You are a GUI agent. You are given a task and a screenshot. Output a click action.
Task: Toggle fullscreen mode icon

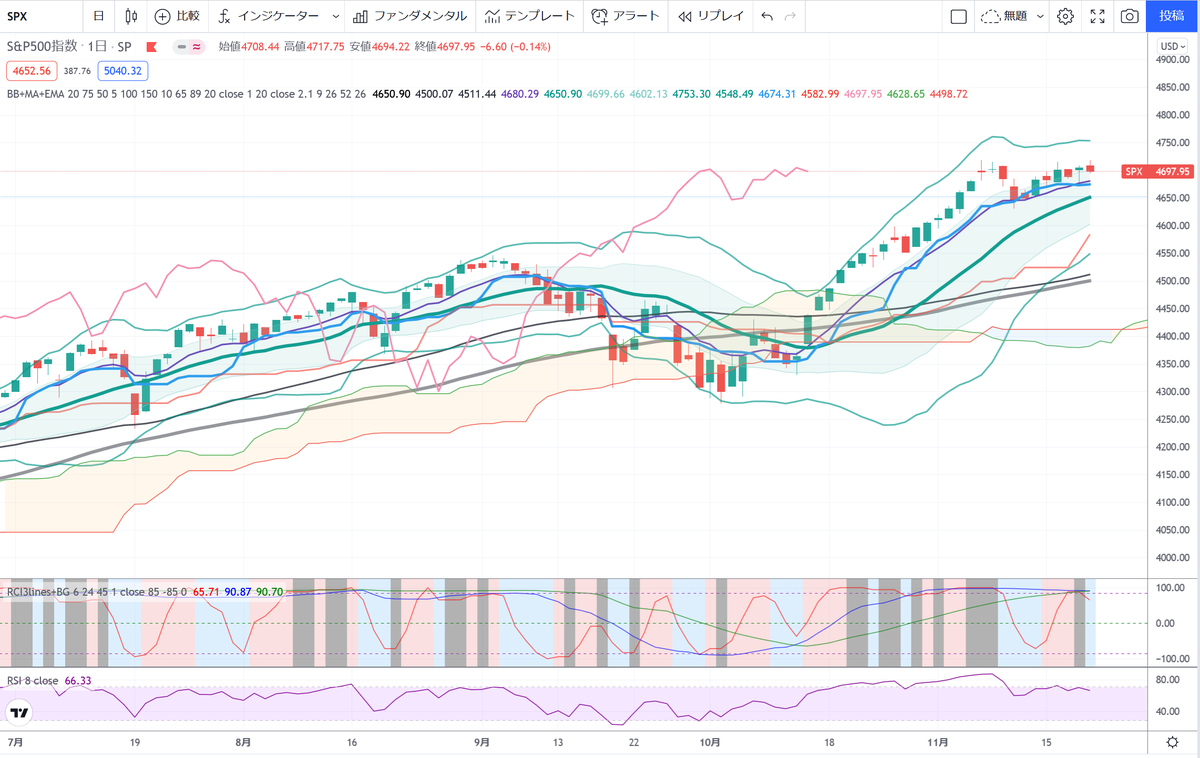(1097, 16)
